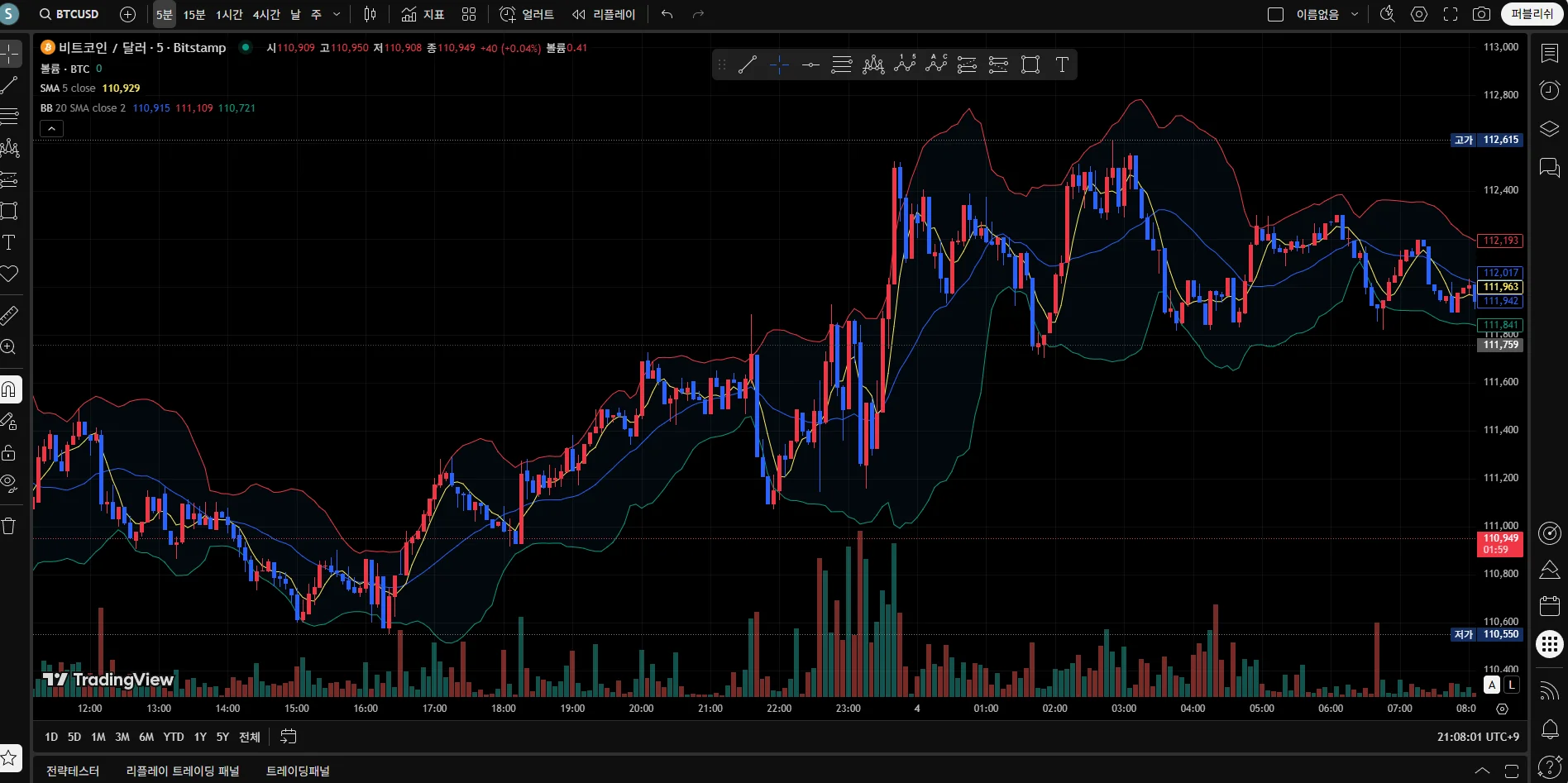Open notifications bell on right sidebar
The height and width of the screenshot is (783, 1568).
1550,729
